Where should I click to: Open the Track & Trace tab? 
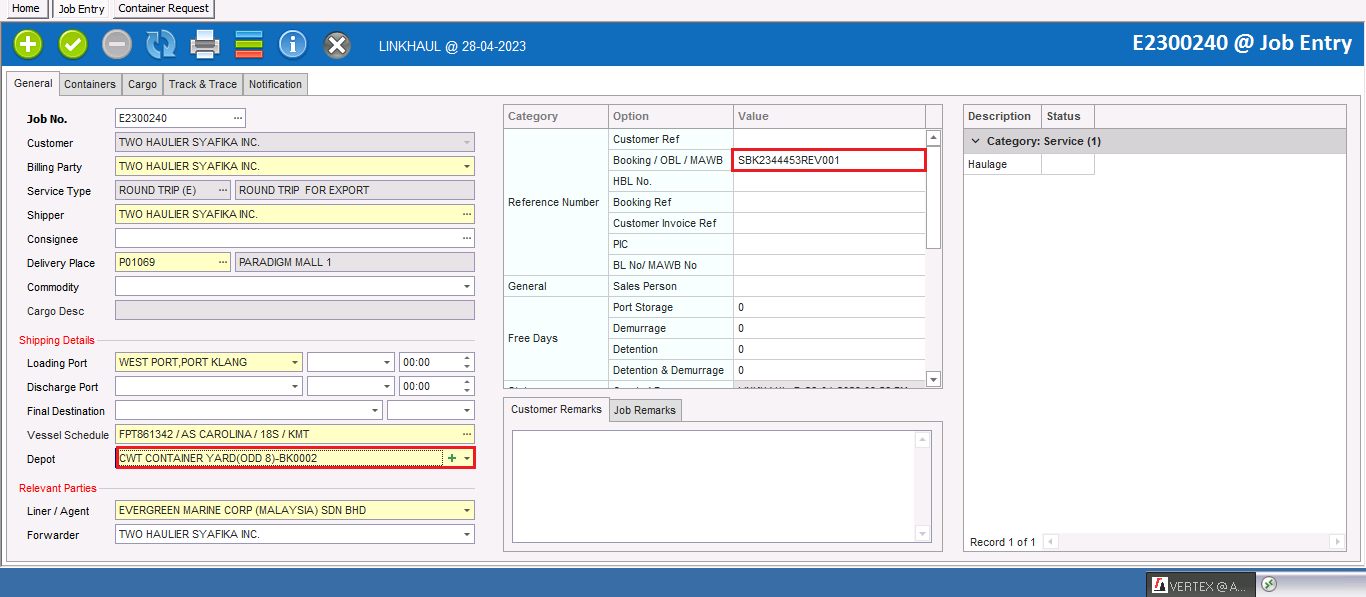coord(202,84)
